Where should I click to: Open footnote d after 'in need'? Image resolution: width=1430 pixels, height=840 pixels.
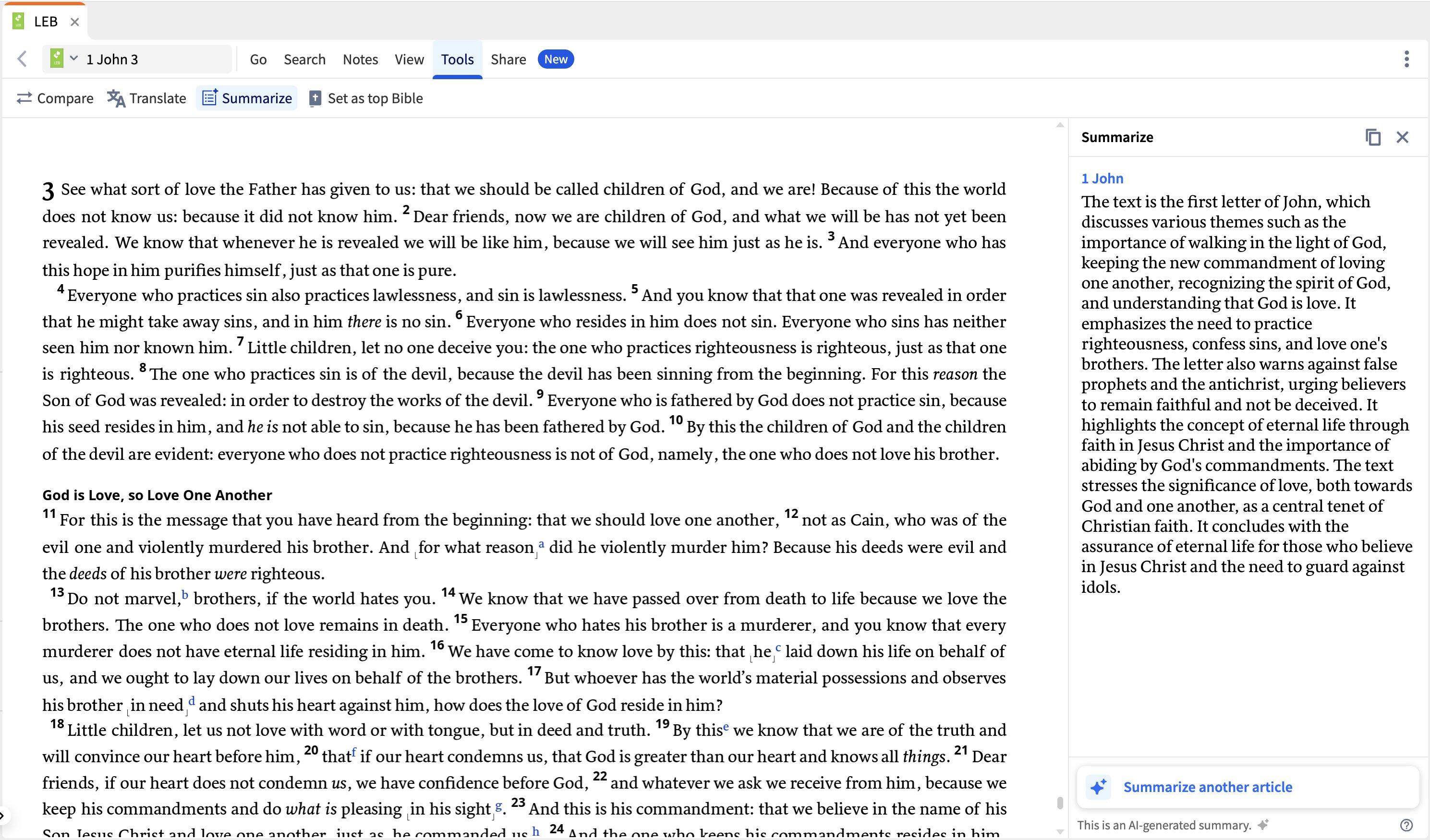tap(192, 701)
